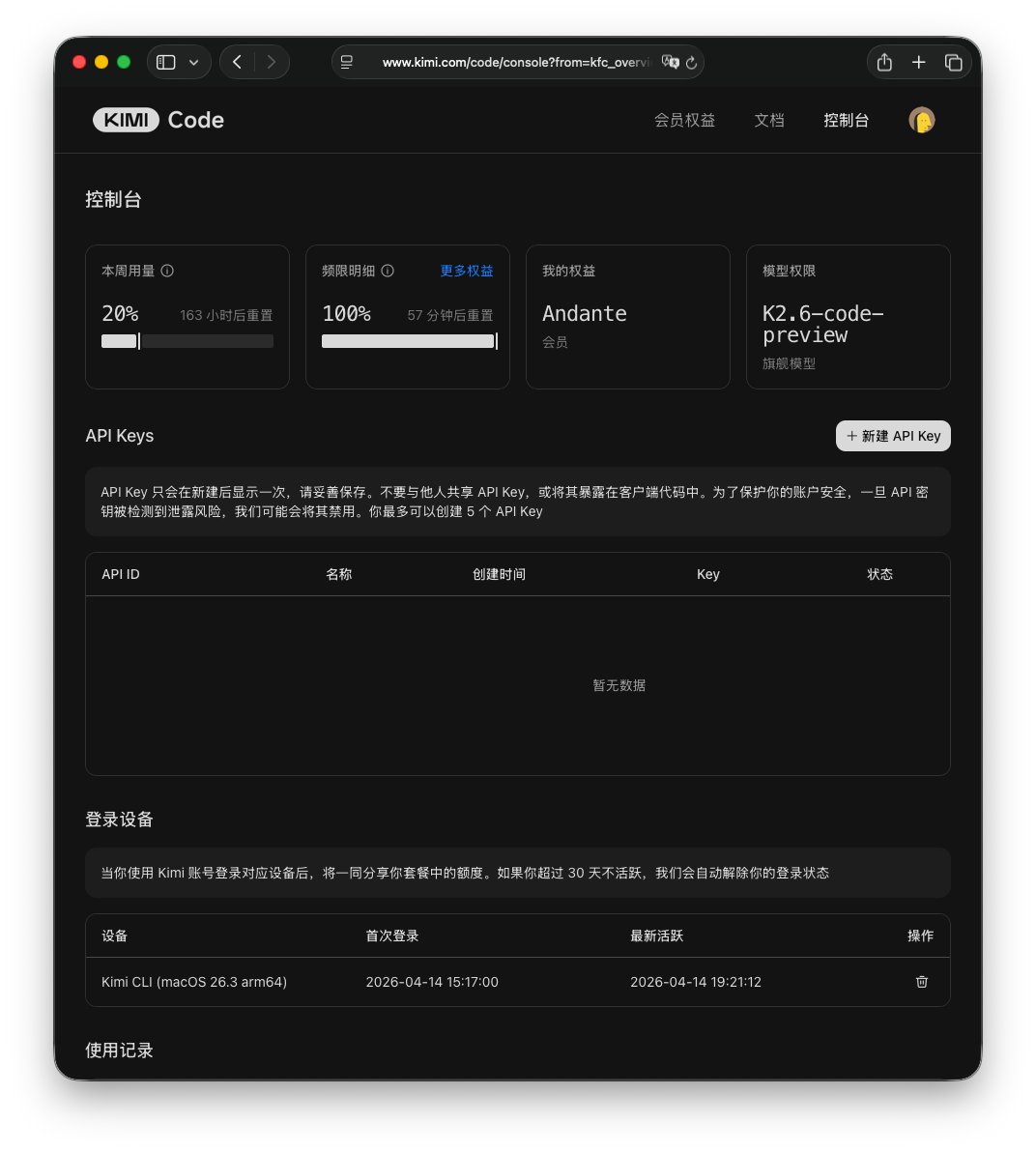
Task: Click the 163 小时后重置 text
Action: coord(226,315)
